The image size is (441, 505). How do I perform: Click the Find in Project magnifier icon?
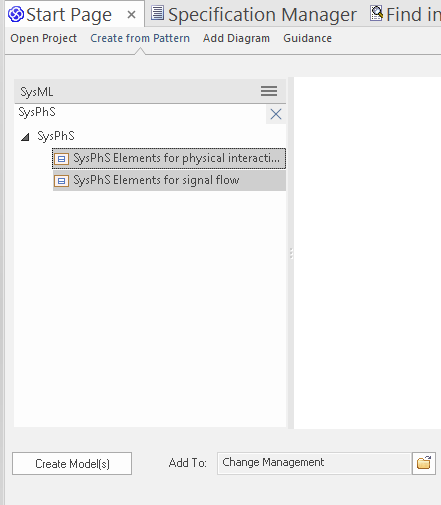point(377,14)
